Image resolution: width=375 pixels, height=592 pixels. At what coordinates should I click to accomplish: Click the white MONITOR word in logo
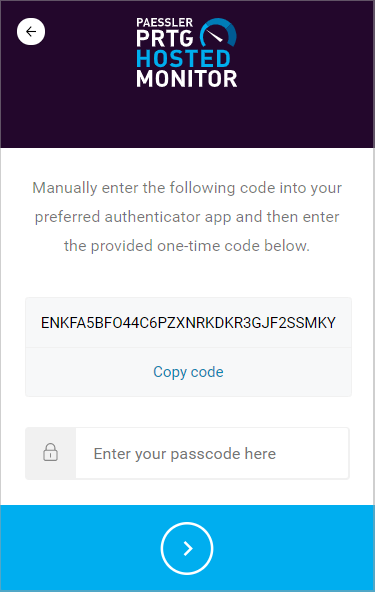point(187,79)
